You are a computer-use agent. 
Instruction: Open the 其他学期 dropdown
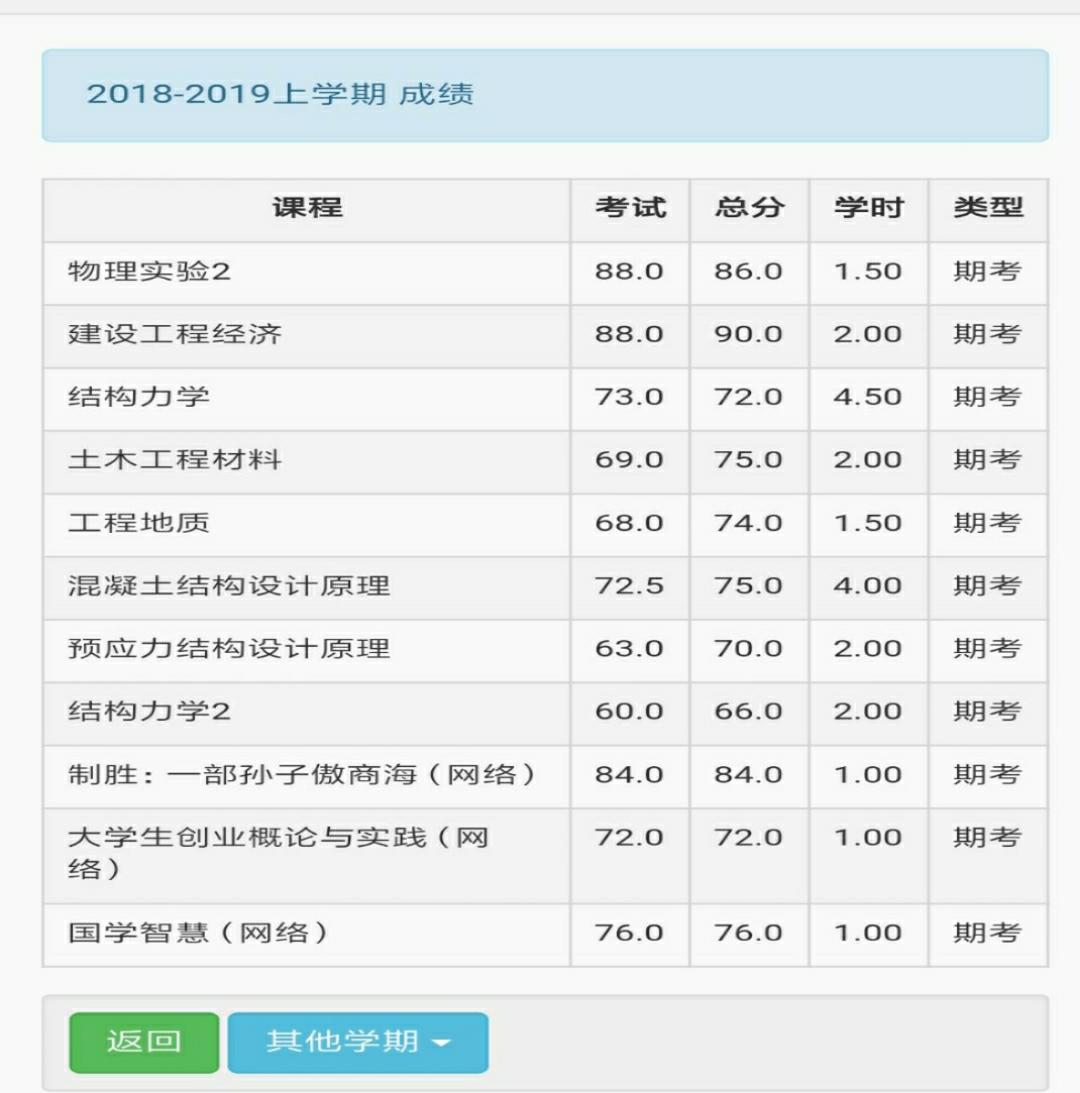[357, 1042]
